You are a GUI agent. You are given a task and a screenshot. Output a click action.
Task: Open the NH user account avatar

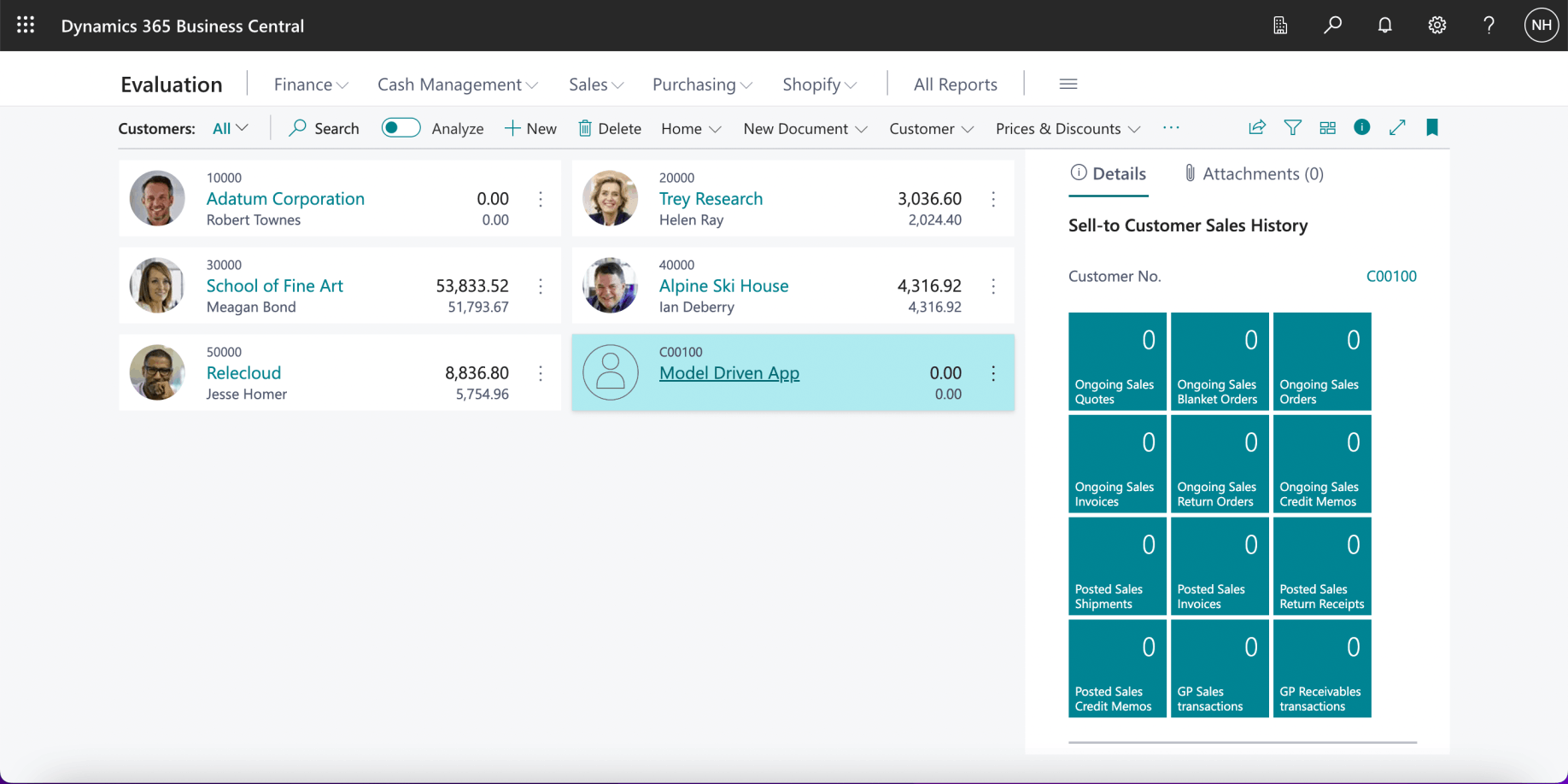click(1542, 26)
